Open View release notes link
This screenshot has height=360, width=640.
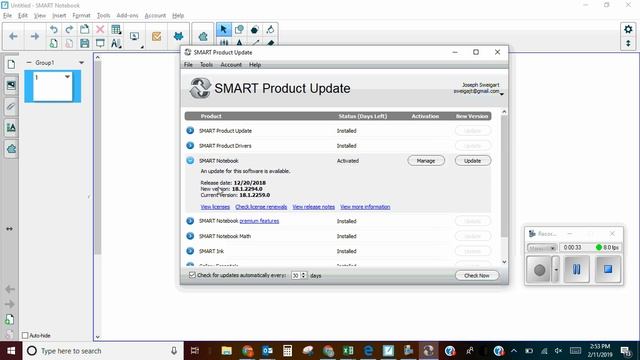[313, 207]
